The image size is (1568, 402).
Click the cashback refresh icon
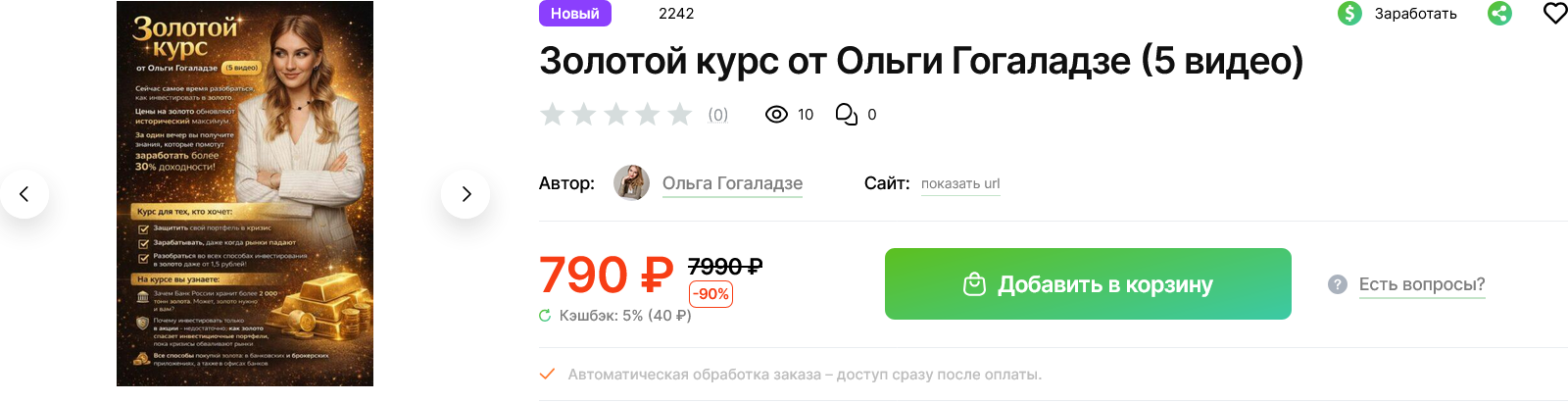coord(545,316)
